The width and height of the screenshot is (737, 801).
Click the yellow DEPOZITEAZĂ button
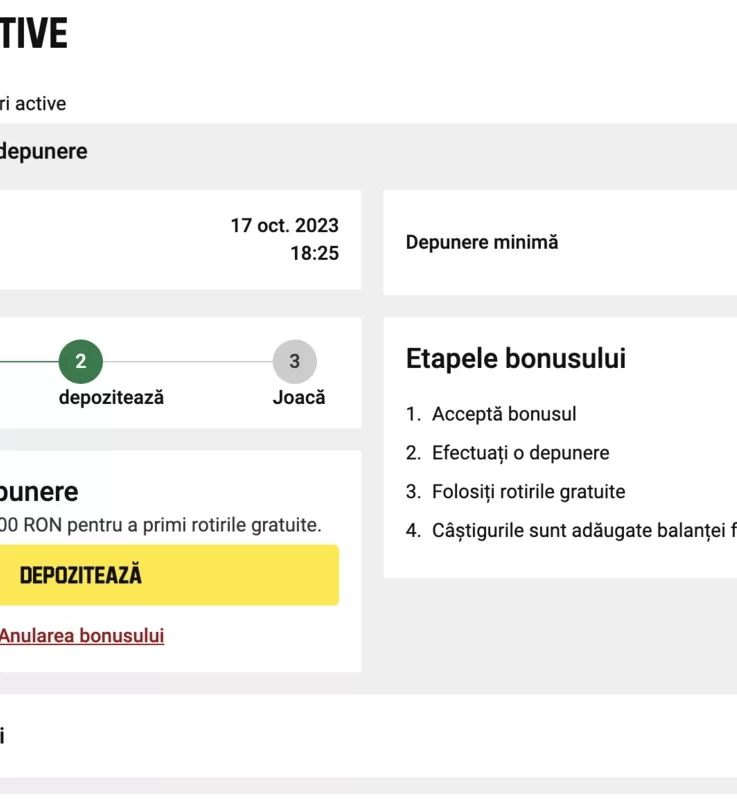169,575
